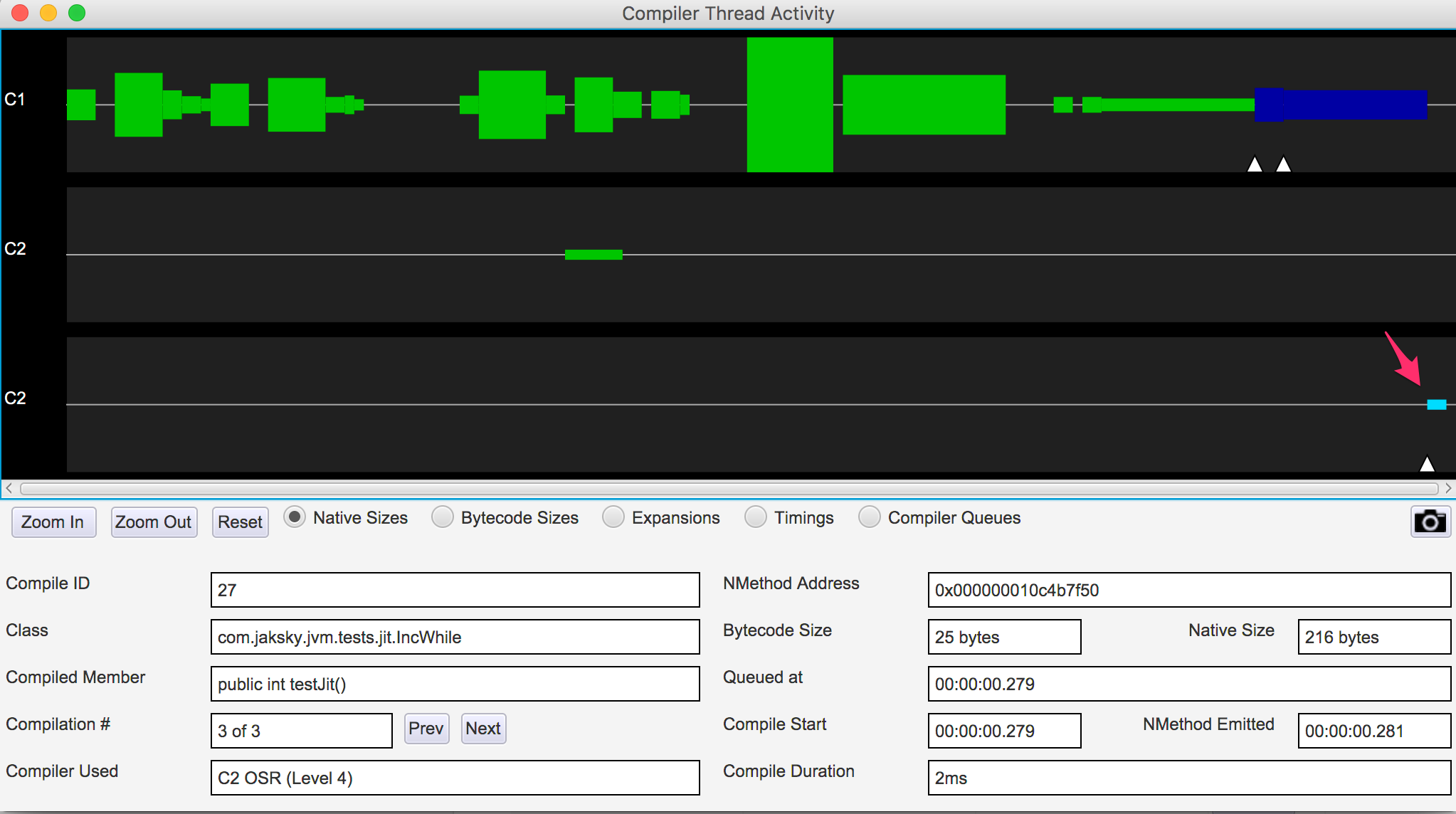Click the white triangle marker in bottom C2 row
1456x814 pixels.
tap(1427, 465)
